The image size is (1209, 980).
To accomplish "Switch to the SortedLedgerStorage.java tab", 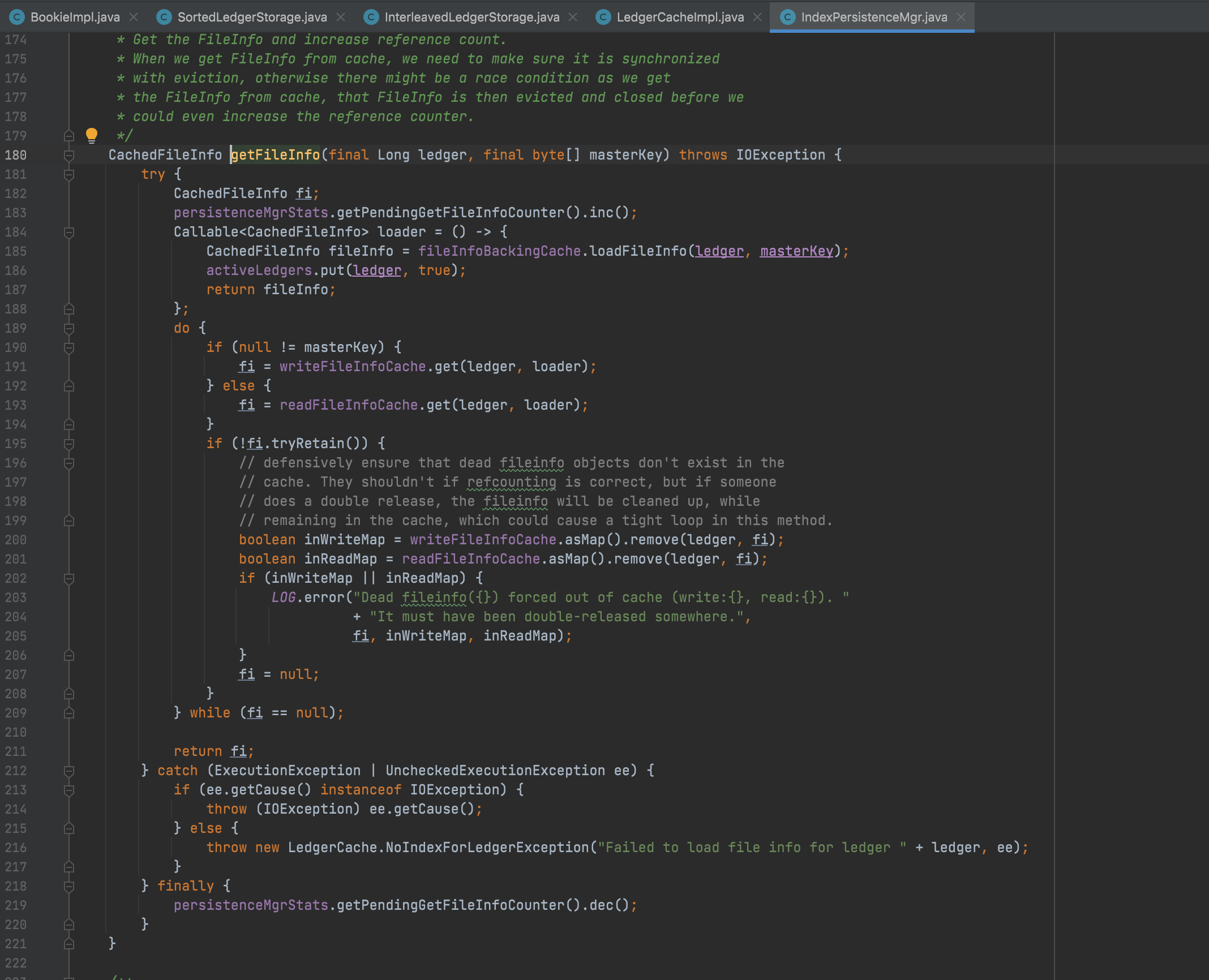I will coord(252,17).
